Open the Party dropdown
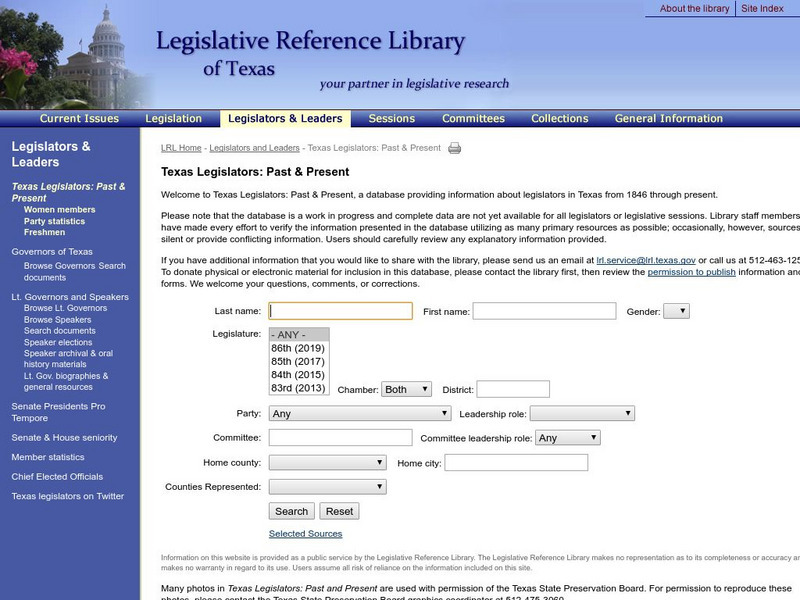The image size is (800, 600). tap(360, 413)
